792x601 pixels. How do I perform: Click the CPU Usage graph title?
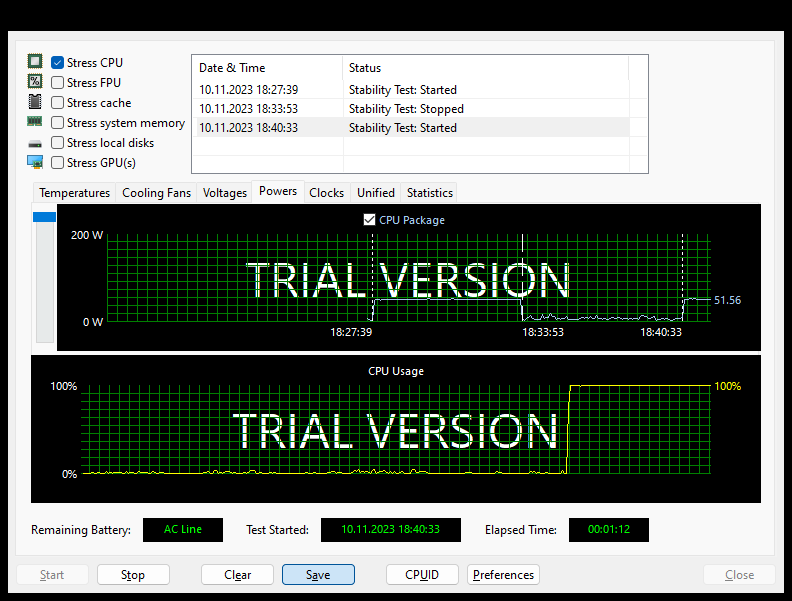coord(396,371)
